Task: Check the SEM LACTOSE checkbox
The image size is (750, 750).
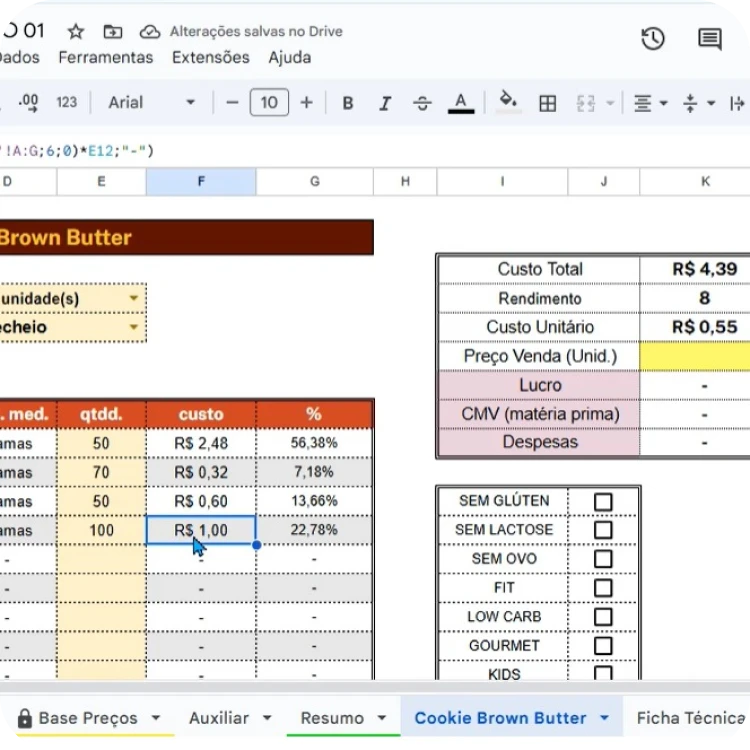Action: 603,530
